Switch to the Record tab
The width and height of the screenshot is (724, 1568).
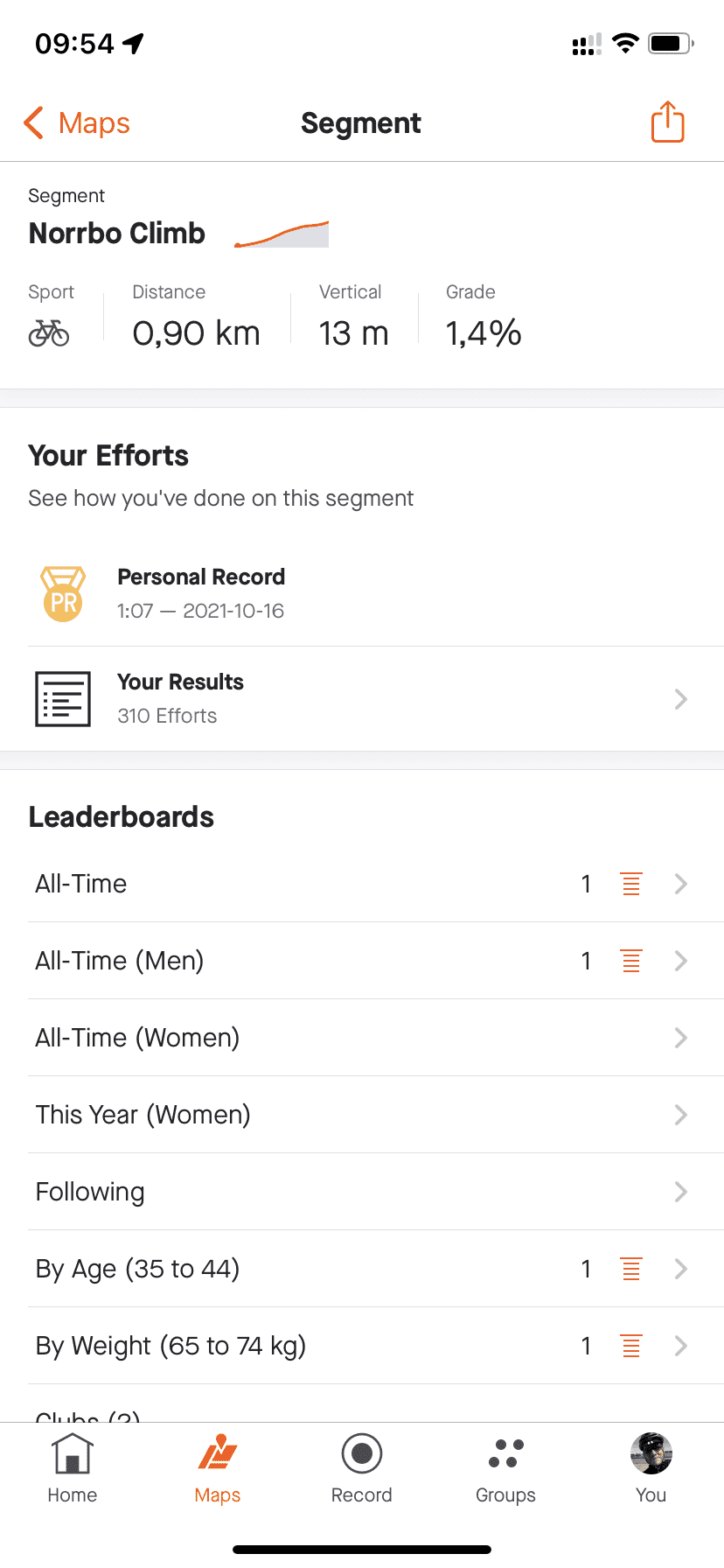tap(361, 1469)
